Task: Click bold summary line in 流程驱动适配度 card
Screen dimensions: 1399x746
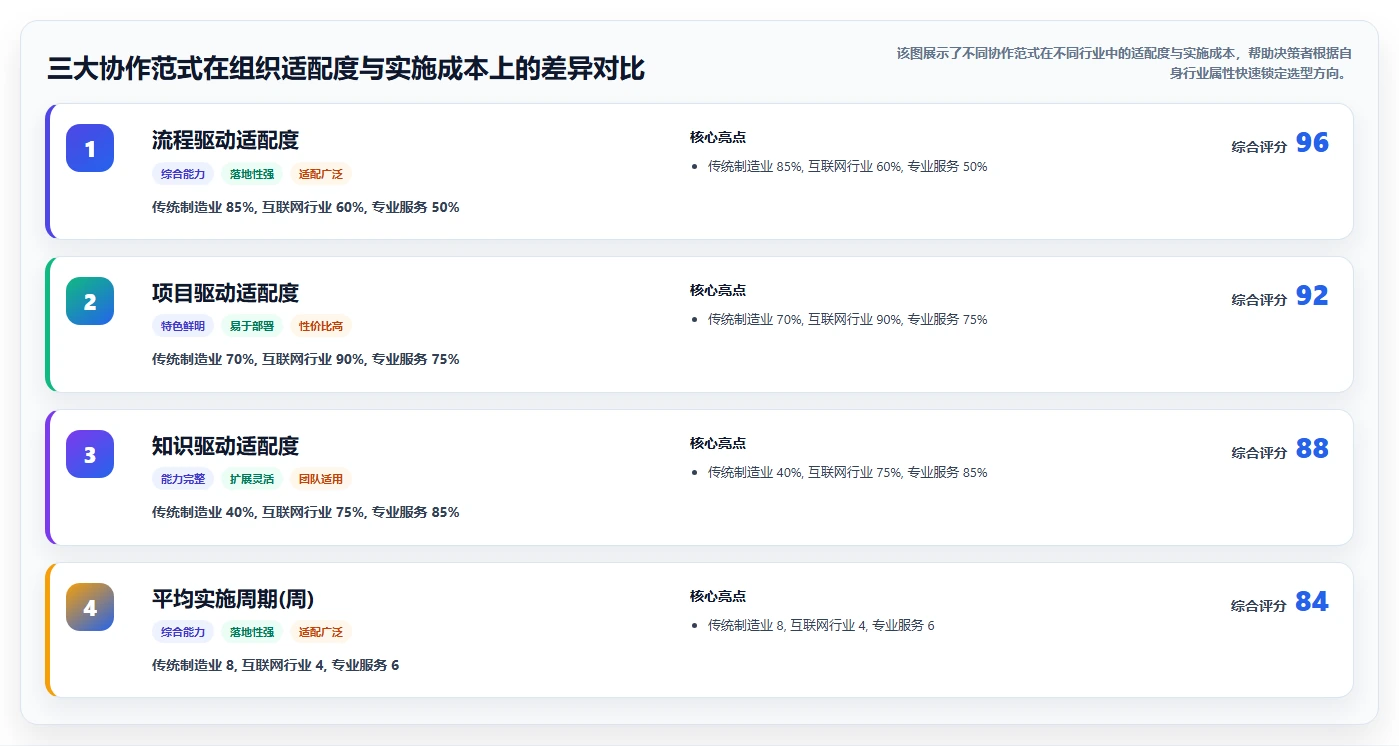Action: (x=306, y=207)
